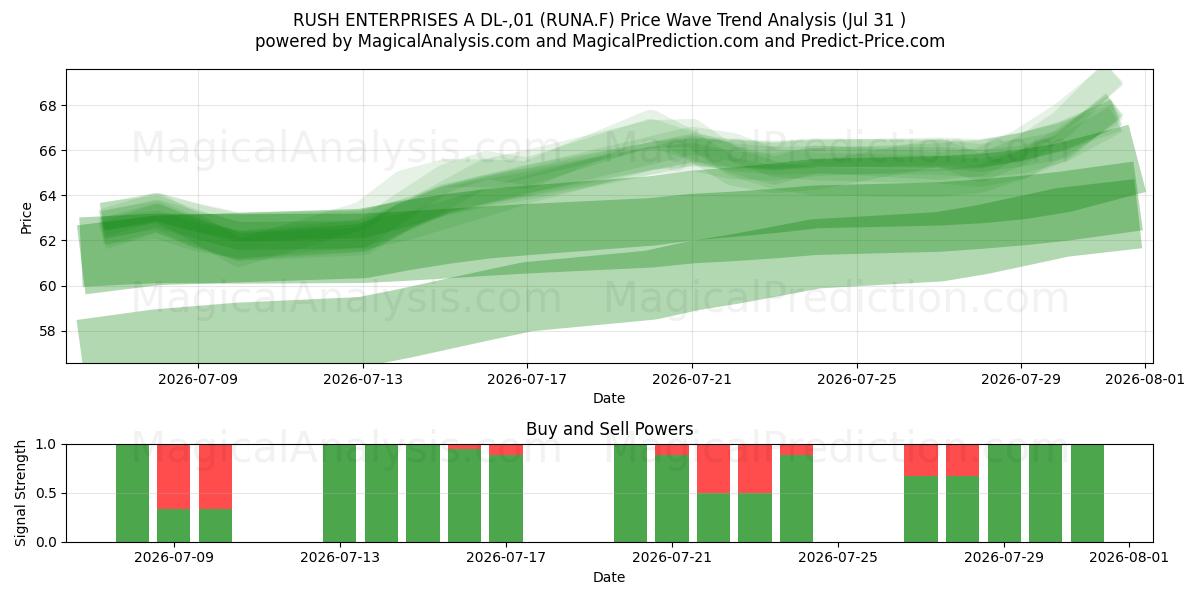Screen dimensions: 1200x600
Task: Select the full green bar for July 13
Action: [x=340, y=493]
